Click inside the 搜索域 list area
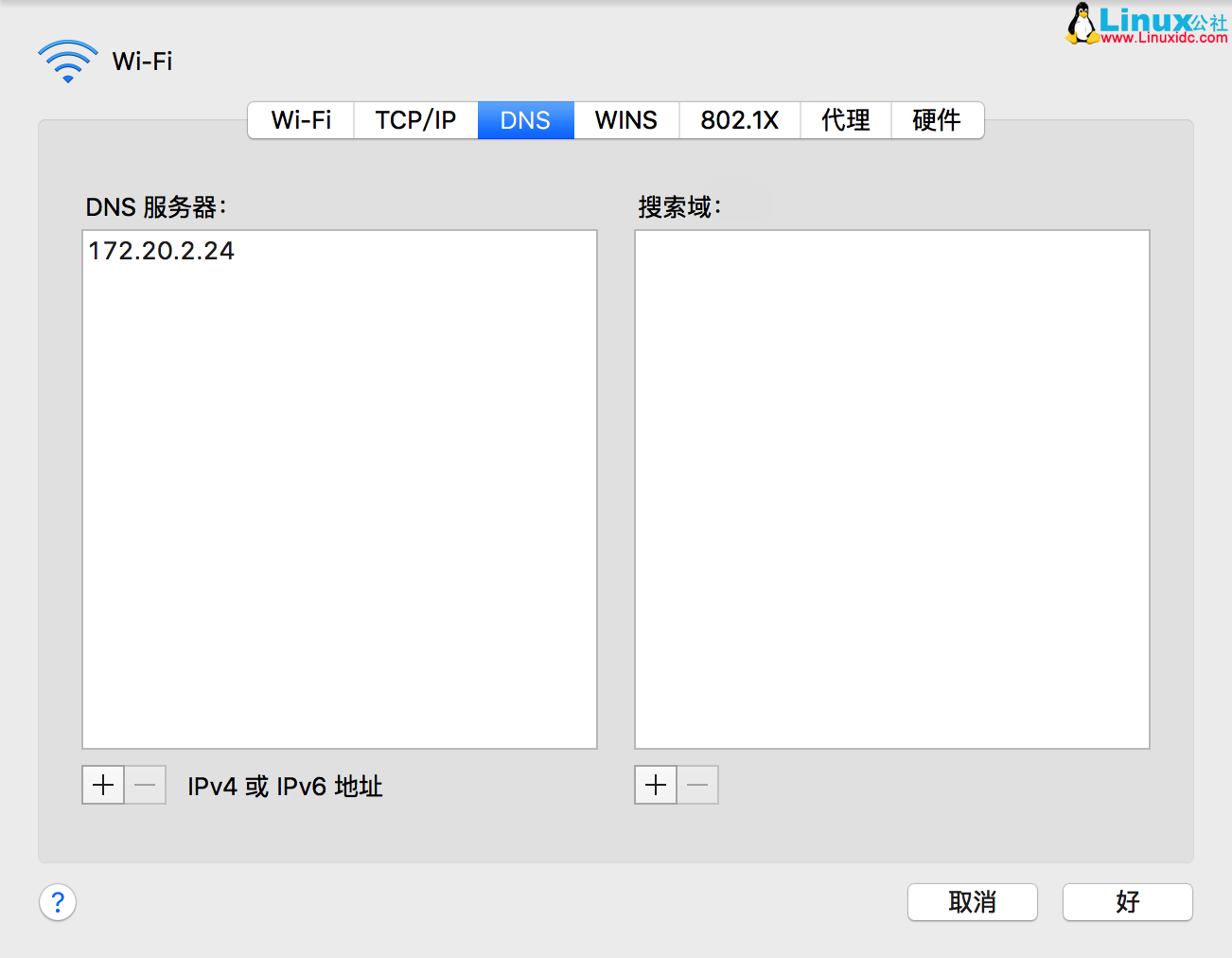Image resolution: width=1232 pixels, height=958 pixels. [890, 488]
